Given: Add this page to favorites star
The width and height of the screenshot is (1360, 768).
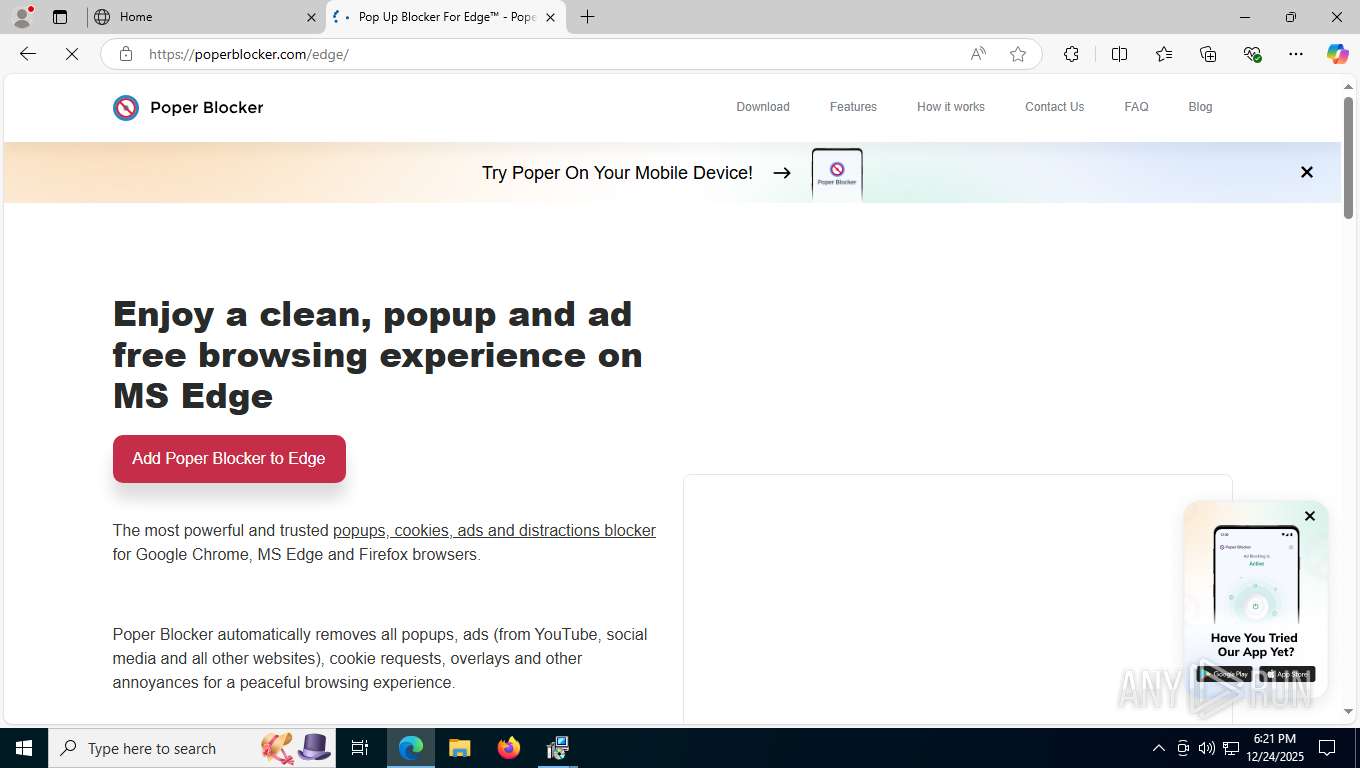Looking at the screenshot, I should coord(1018,54).
